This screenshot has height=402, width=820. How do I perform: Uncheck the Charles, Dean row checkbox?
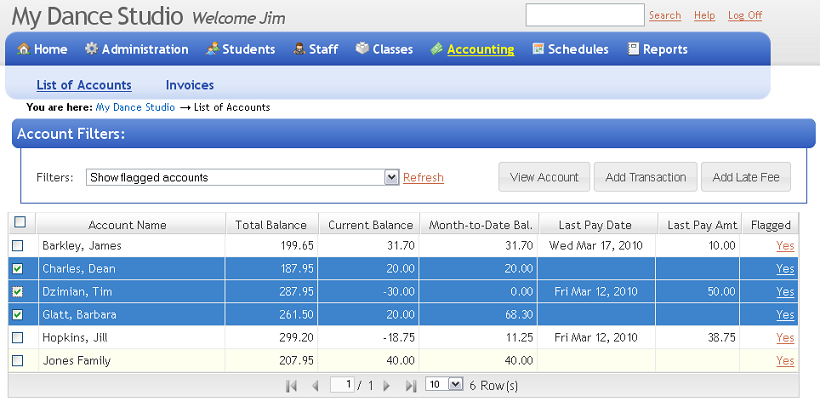(18, 268)
